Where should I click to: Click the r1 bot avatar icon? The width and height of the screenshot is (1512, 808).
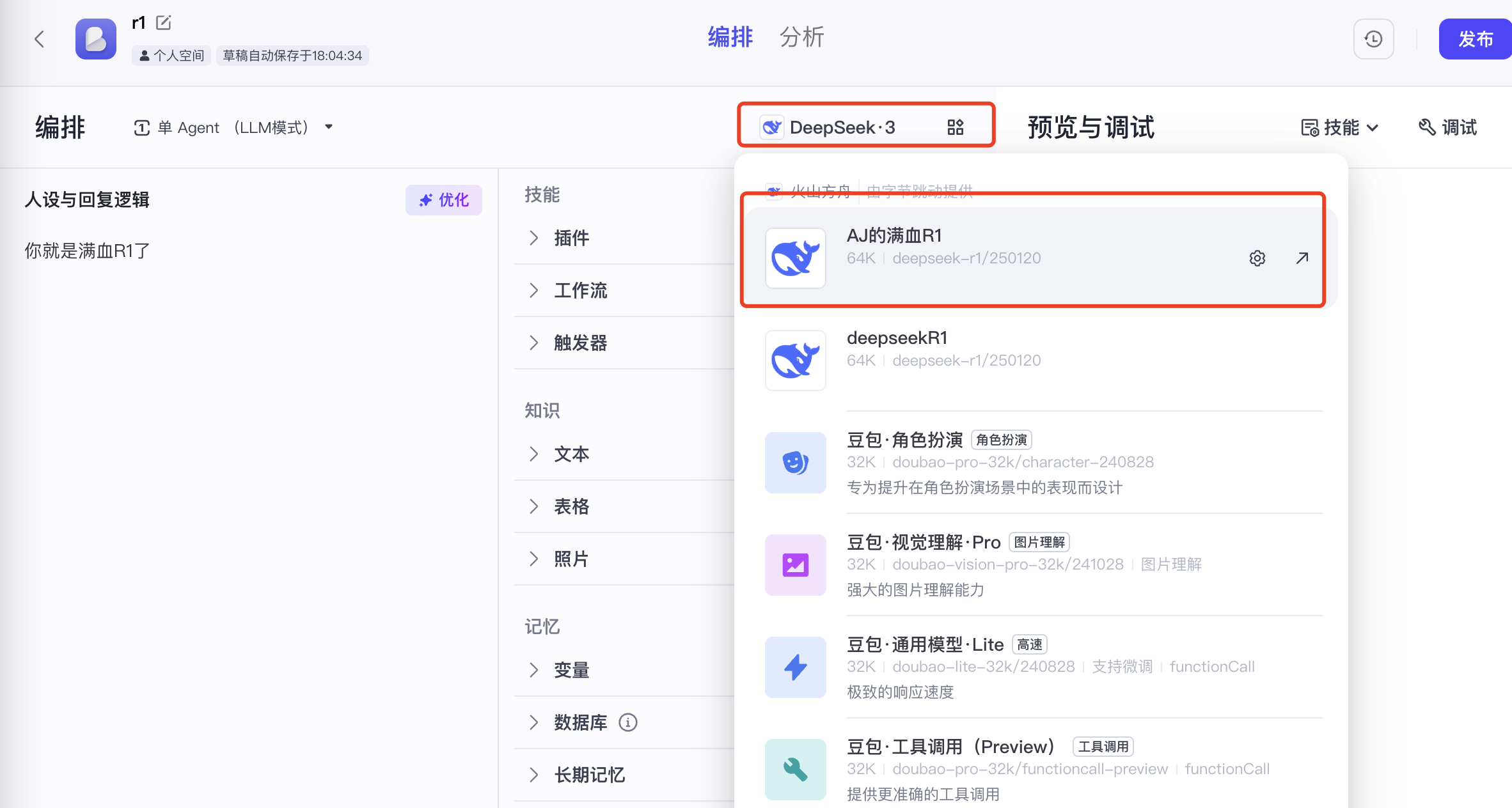(96, 40)
